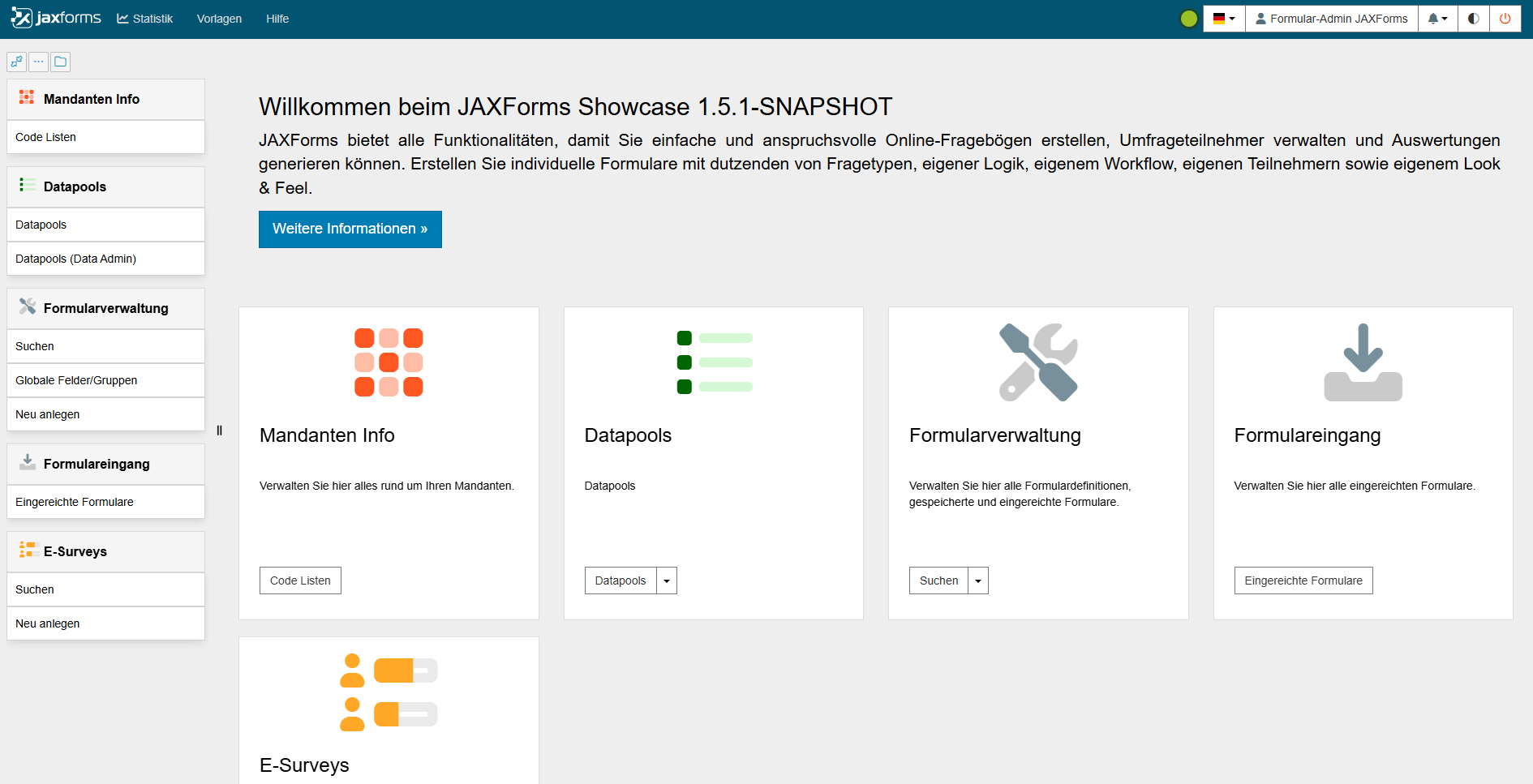Image resolution: width=1533 pixels, height=784 pixels.
Task: Click the sidebar splitter handle
Action: (219, 431)
